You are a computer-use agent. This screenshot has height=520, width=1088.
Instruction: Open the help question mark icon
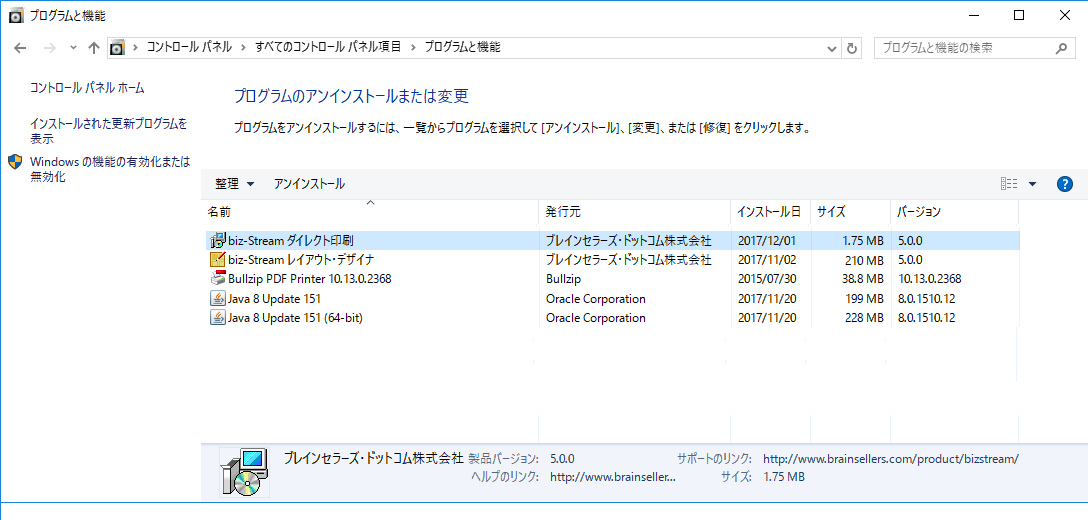pyautogui.click(x=1064, y=184)
